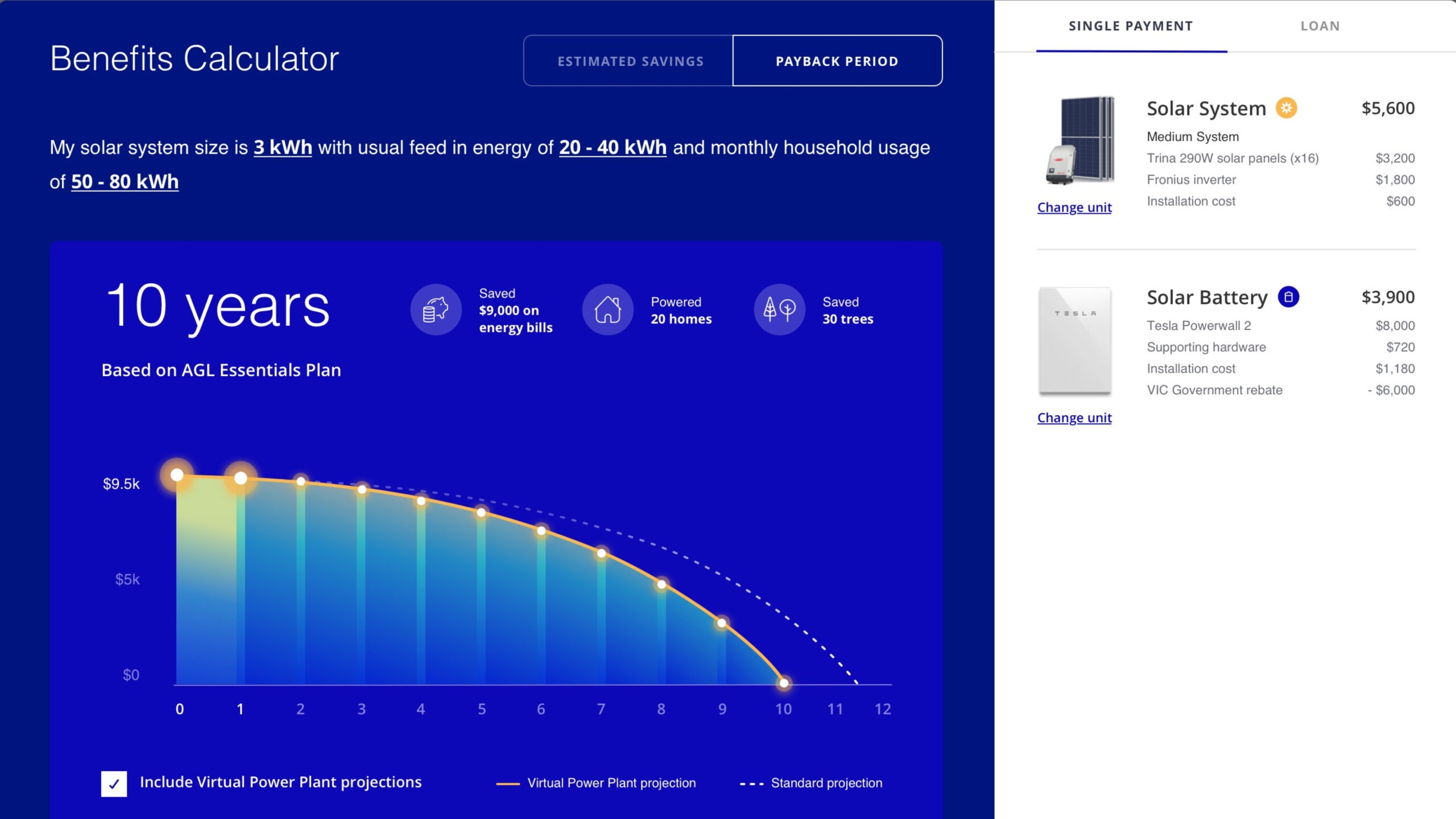1456x819 pixels.
Task: Click the orange sun icon beside Solar System
Action: tap(1286, 107)
